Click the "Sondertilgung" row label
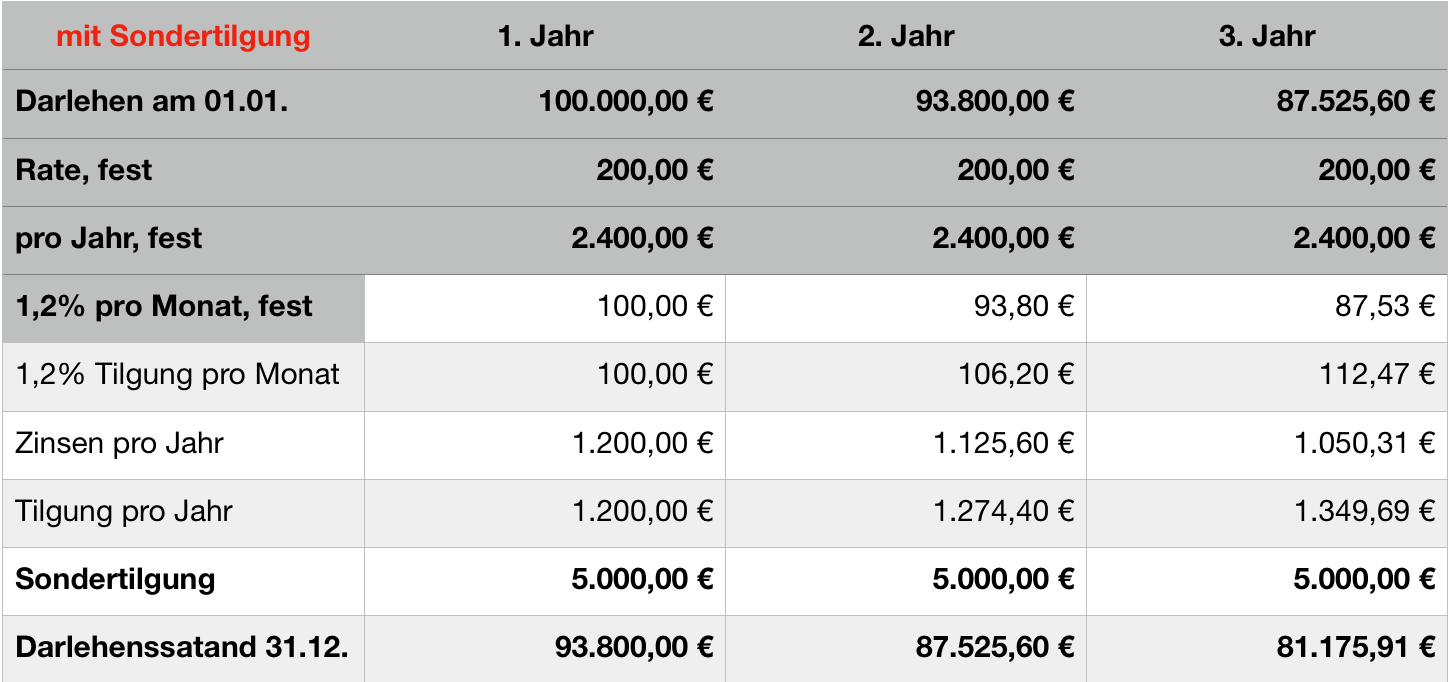 coord(115,579)
